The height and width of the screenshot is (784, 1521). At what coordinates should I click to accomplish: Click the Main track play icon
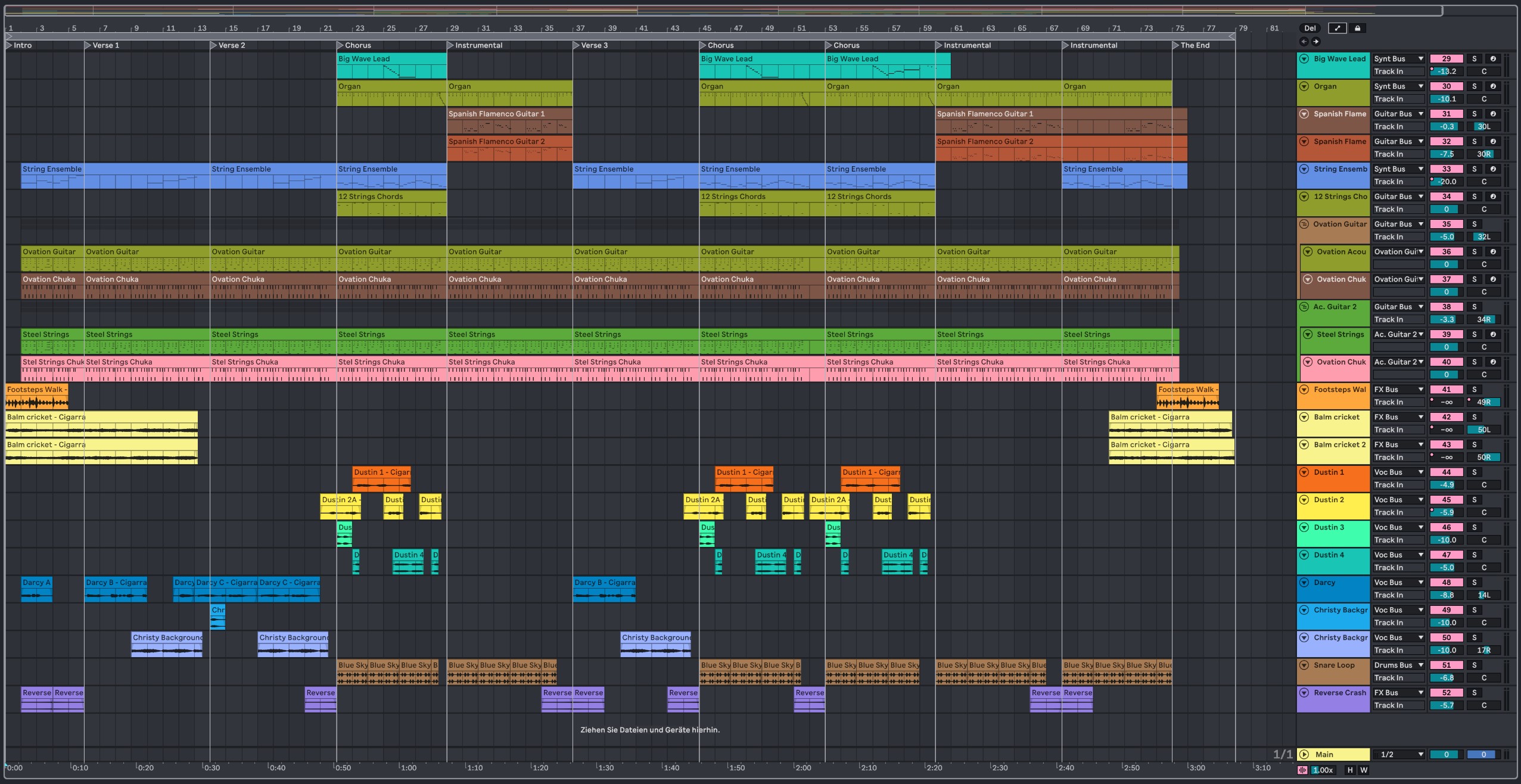click(x=1304, y=754)
